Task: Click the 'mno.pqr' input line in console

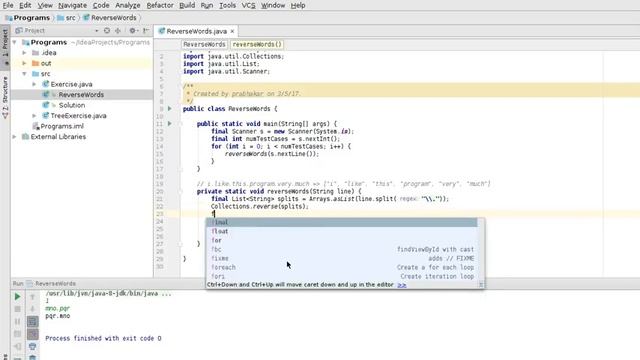Action: click(58, 309)
